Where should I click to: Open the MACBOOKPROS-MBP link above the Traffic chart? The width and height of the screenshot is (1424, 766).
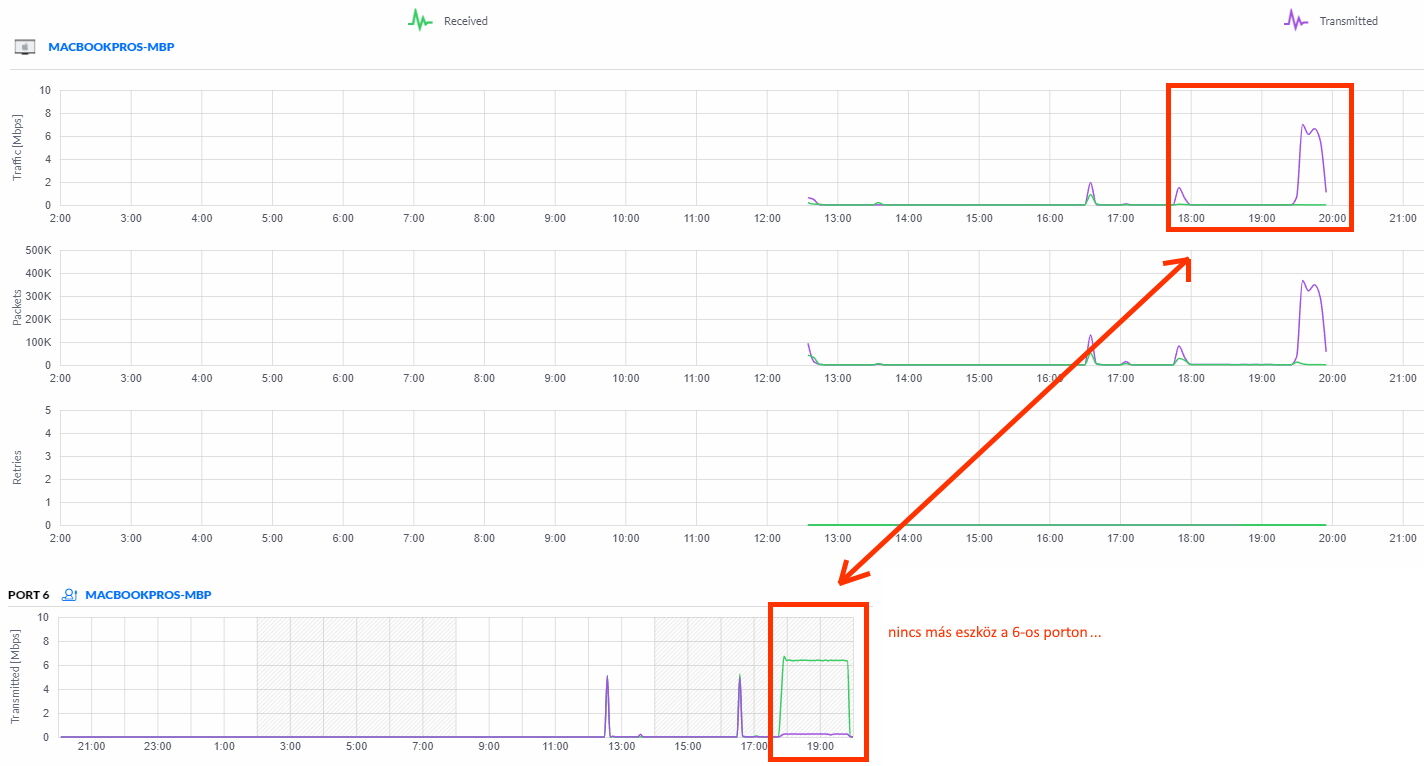pyautogui.click(x=111, y=47)
